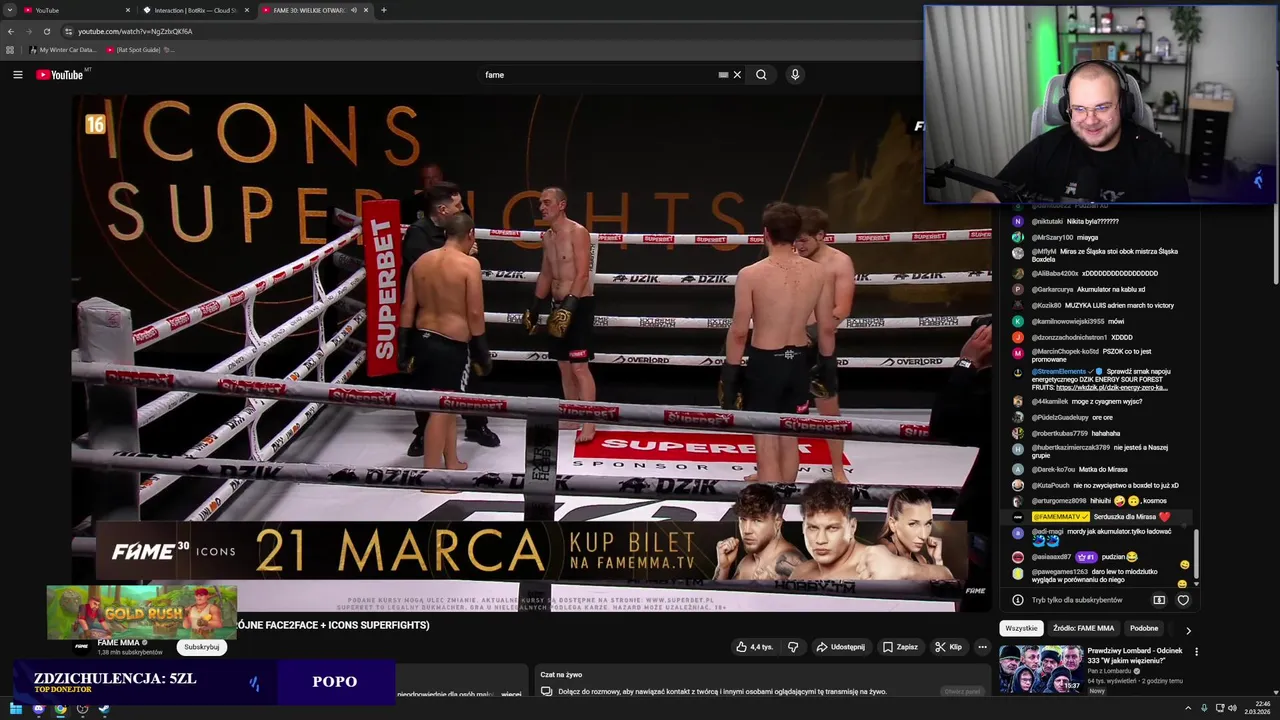Open more actions three-dot menu

(x=982, y=647)
